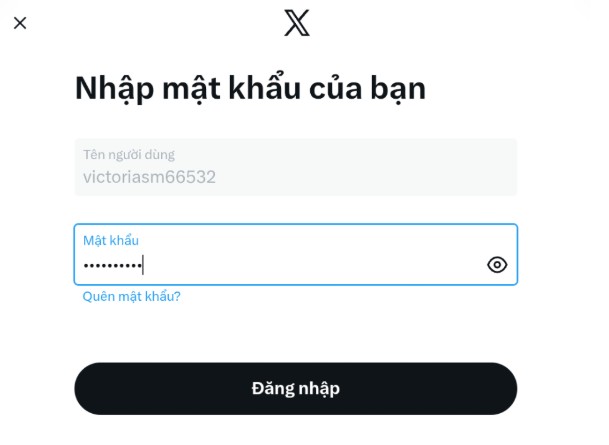Viewport: 609px width, 445px height.
Task: Open the "Quên mật khẩu?" link
Action: point(131,297)
